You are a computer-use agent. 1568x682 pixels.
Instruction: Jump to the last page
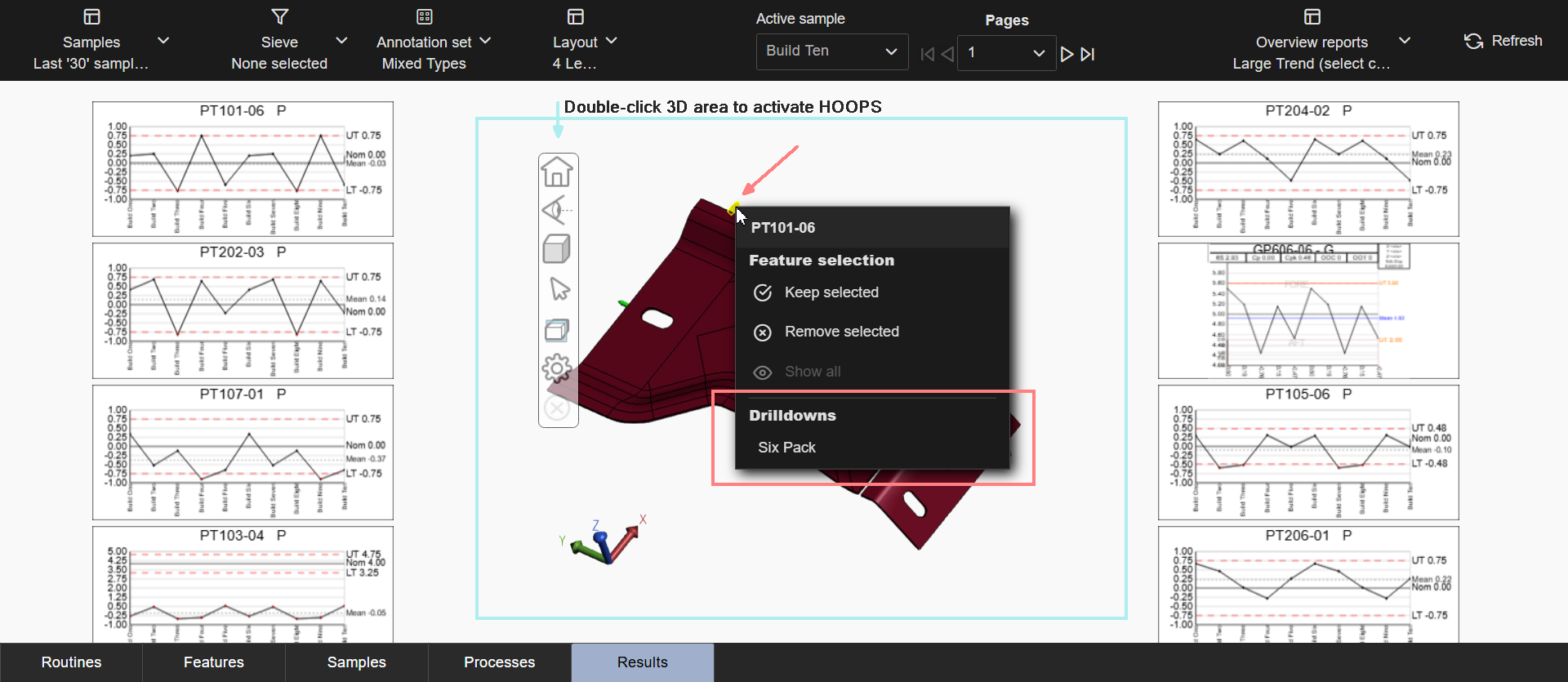(1088, 55)
